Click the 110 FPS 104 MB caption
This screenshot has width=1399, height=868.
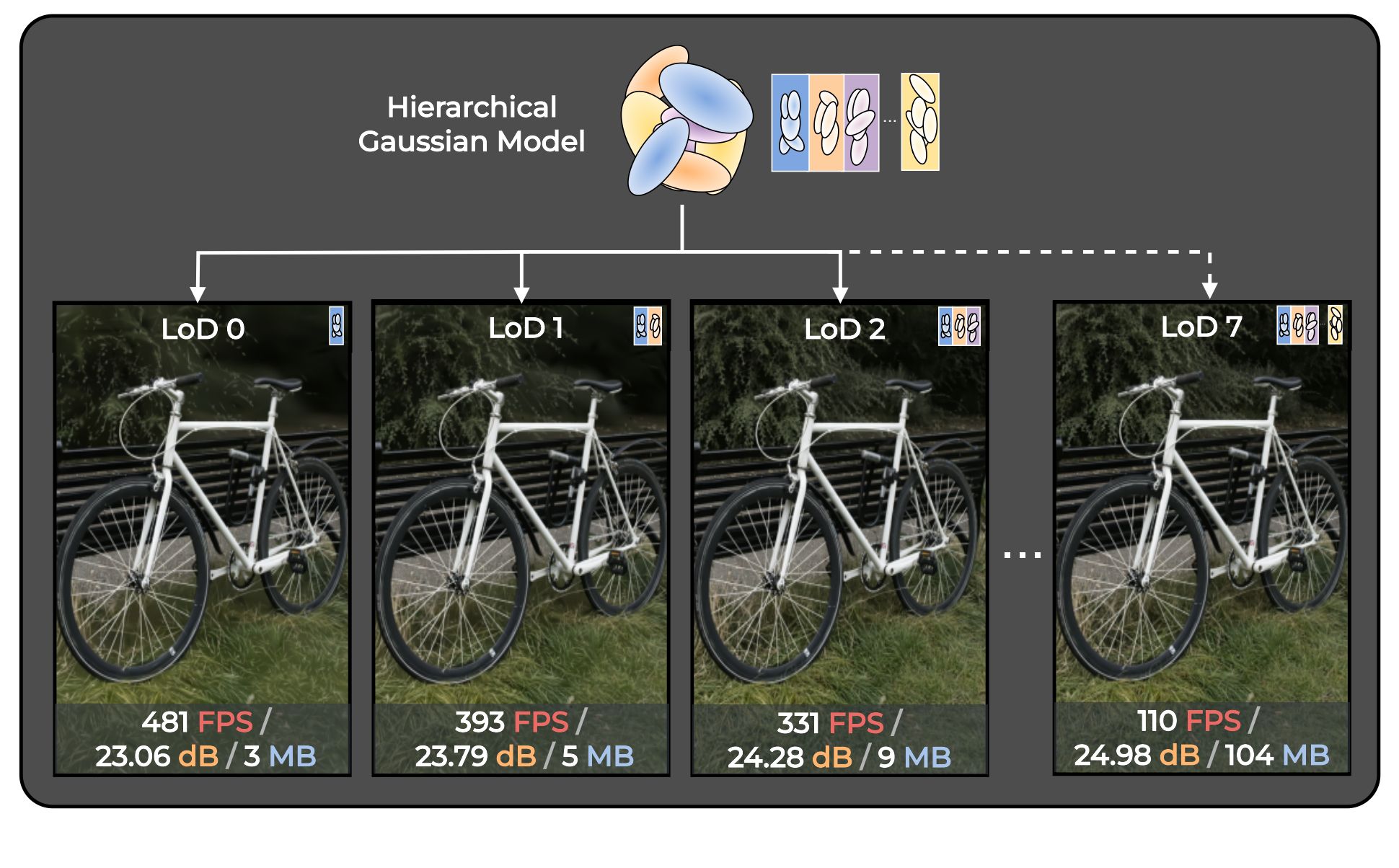point(1201,738)
